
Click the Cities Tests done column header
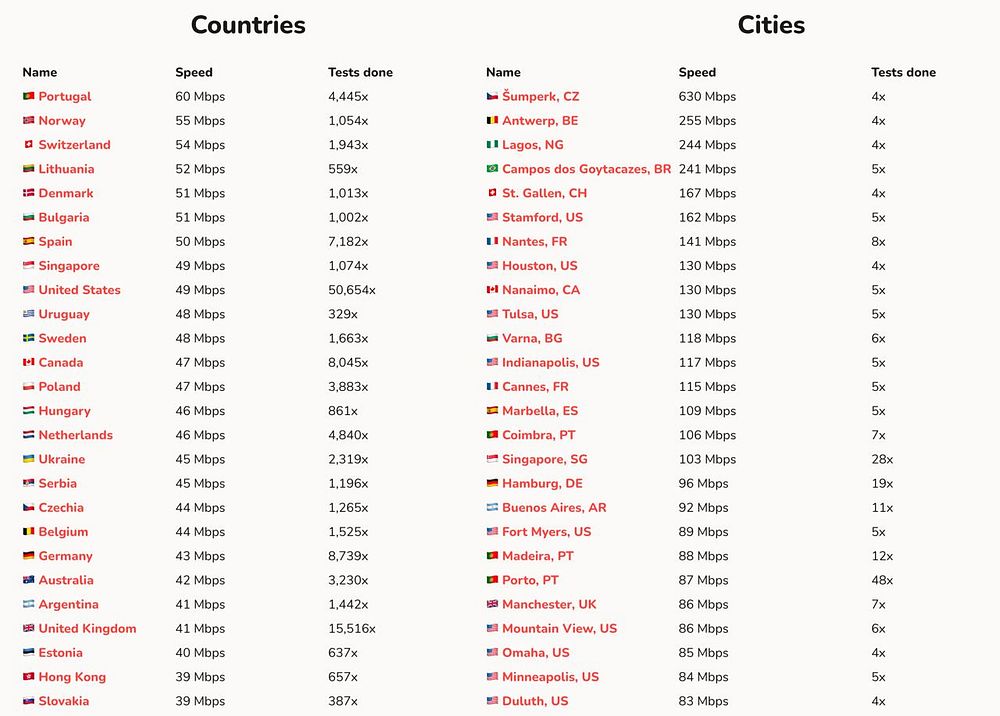pos(904,72)
